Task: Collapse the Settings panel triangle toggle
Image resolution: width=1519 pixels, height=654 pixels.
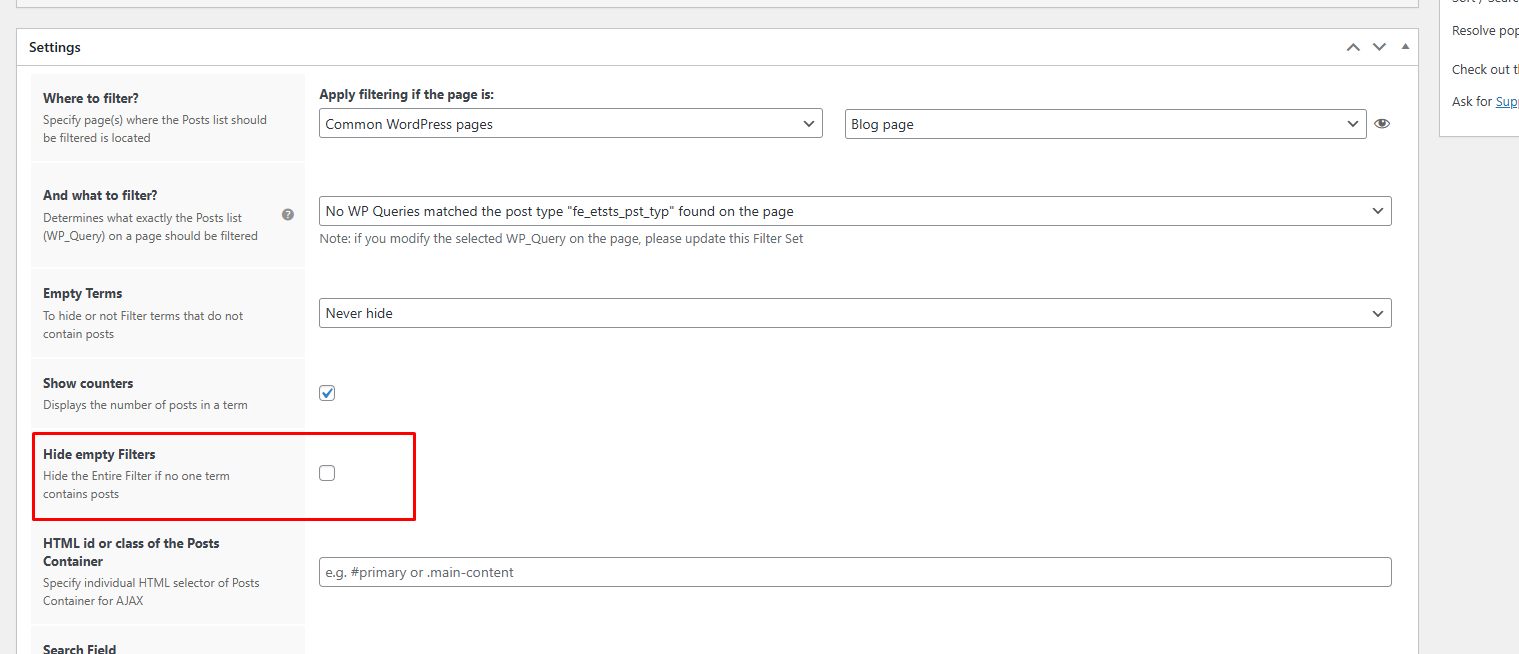Action: click(1405, 46)
